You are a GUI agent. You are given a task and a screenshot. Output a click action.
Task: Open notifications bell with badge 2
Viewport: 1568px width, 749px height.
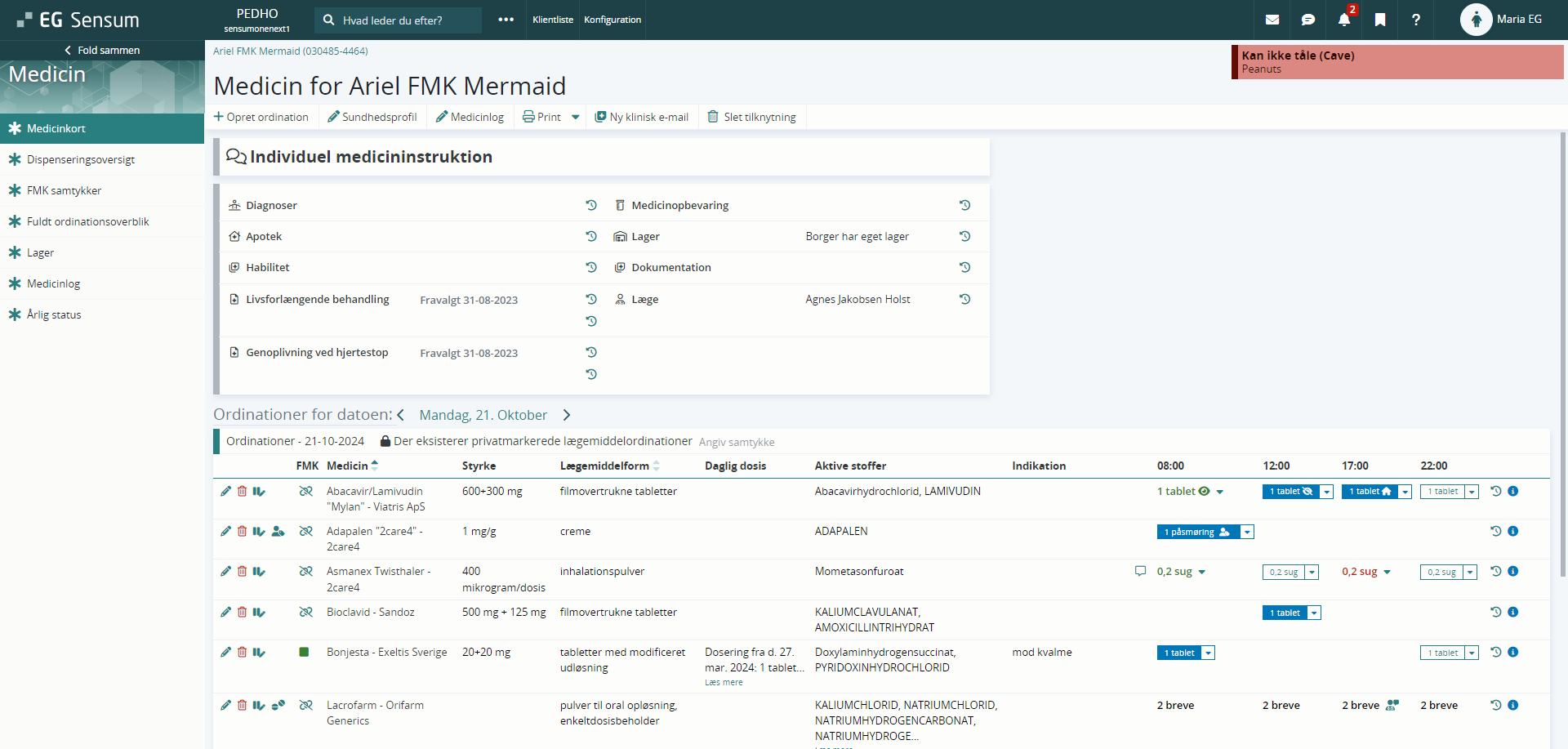point(1344,20)
